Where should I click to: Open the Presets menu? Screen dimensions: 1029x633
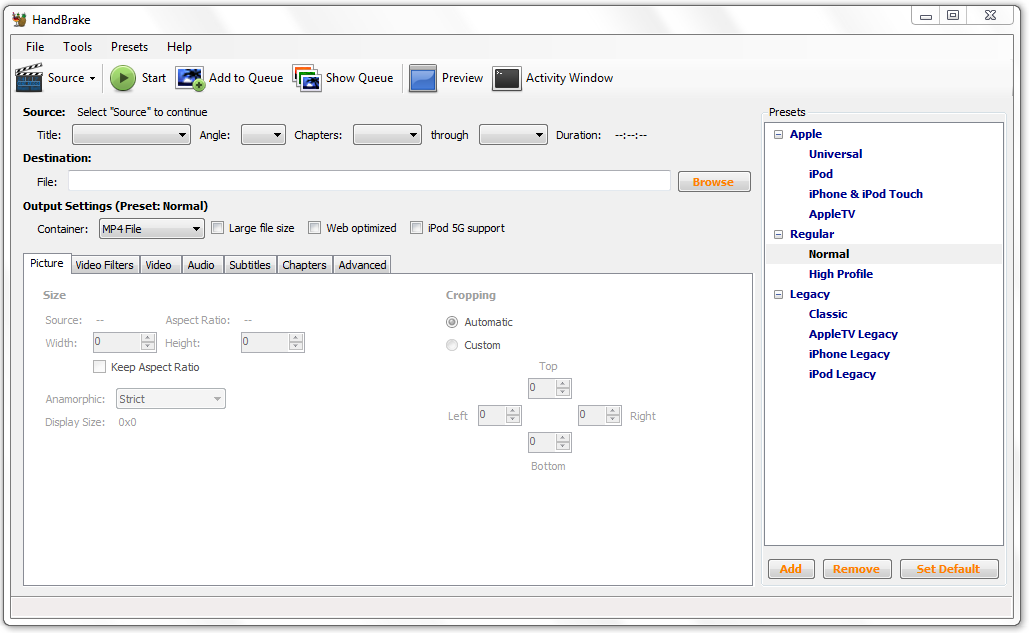[x=129, y=47]
